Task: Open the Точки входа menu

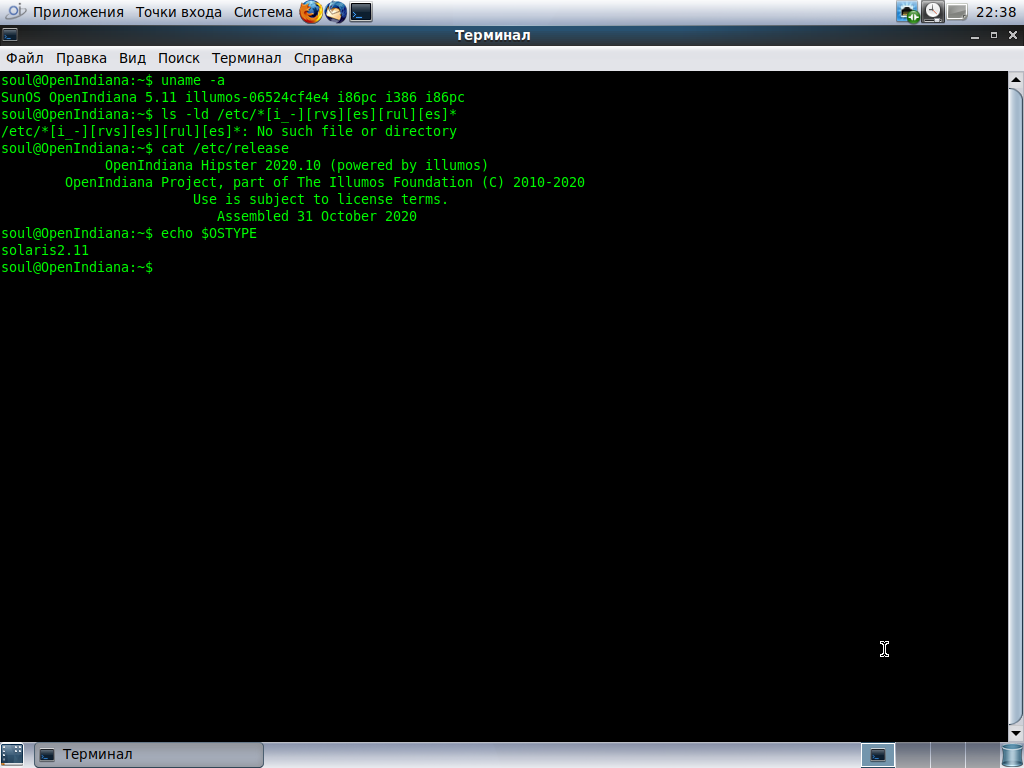Action: (x=178, y=12)
